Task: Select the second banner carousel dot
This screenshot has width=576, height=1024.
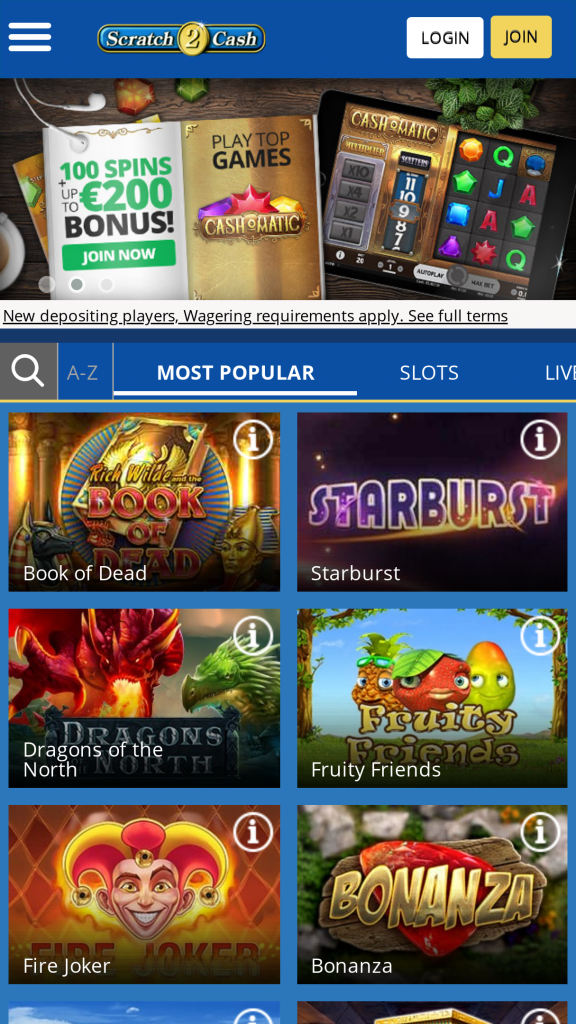Action: [x=77, y=285]
